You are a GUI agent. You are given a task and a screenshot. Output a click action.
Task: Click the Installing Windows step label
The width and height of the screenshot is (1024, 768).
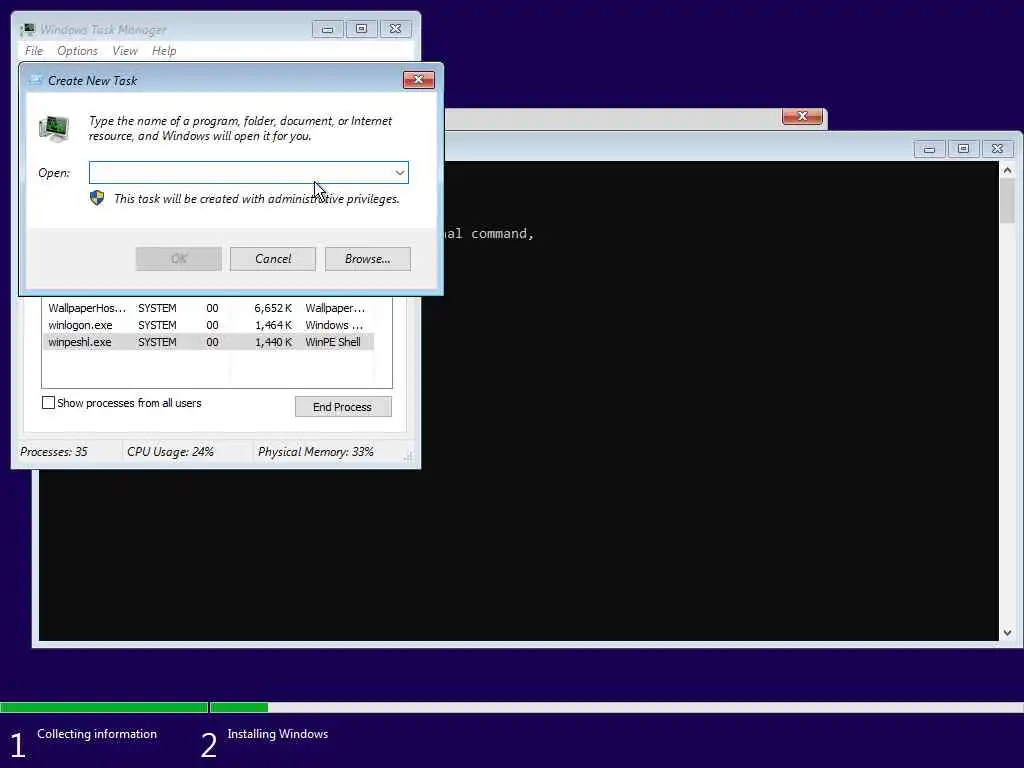(278, 734)
